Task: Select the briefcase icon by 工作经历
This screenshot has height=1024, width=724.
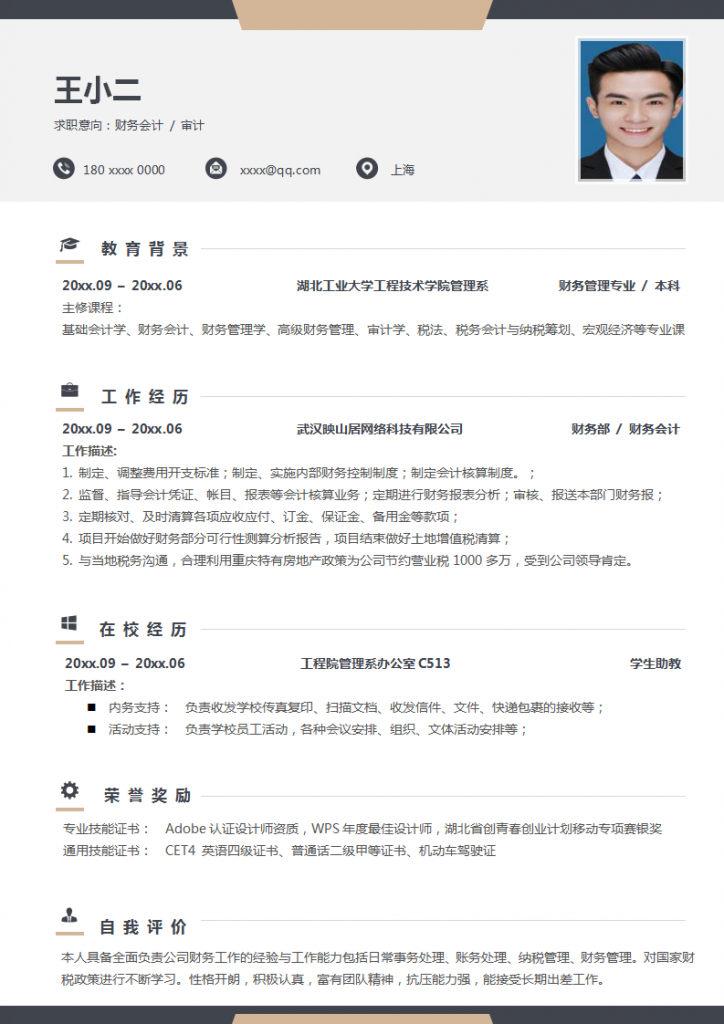Action: pyautogui.click(x=69, y=390)
